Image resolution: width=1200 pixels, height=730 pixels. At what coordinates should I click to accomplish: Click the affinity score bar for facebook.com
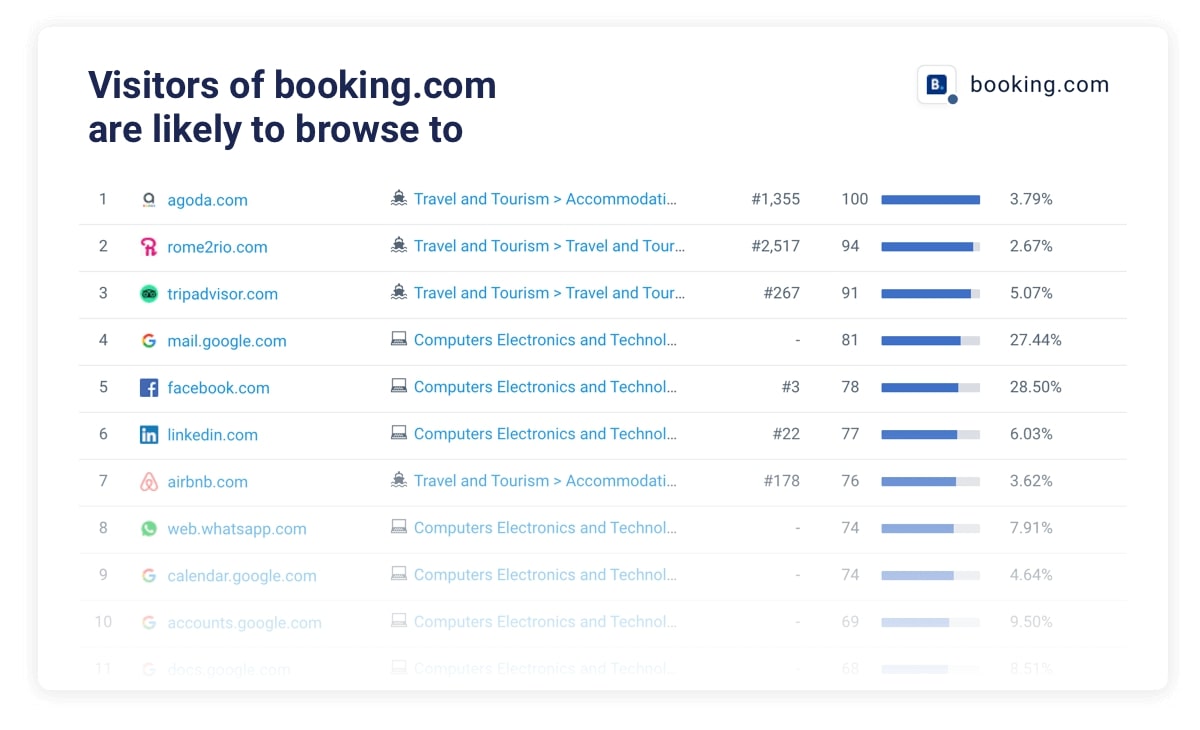(x=928, y=387)
